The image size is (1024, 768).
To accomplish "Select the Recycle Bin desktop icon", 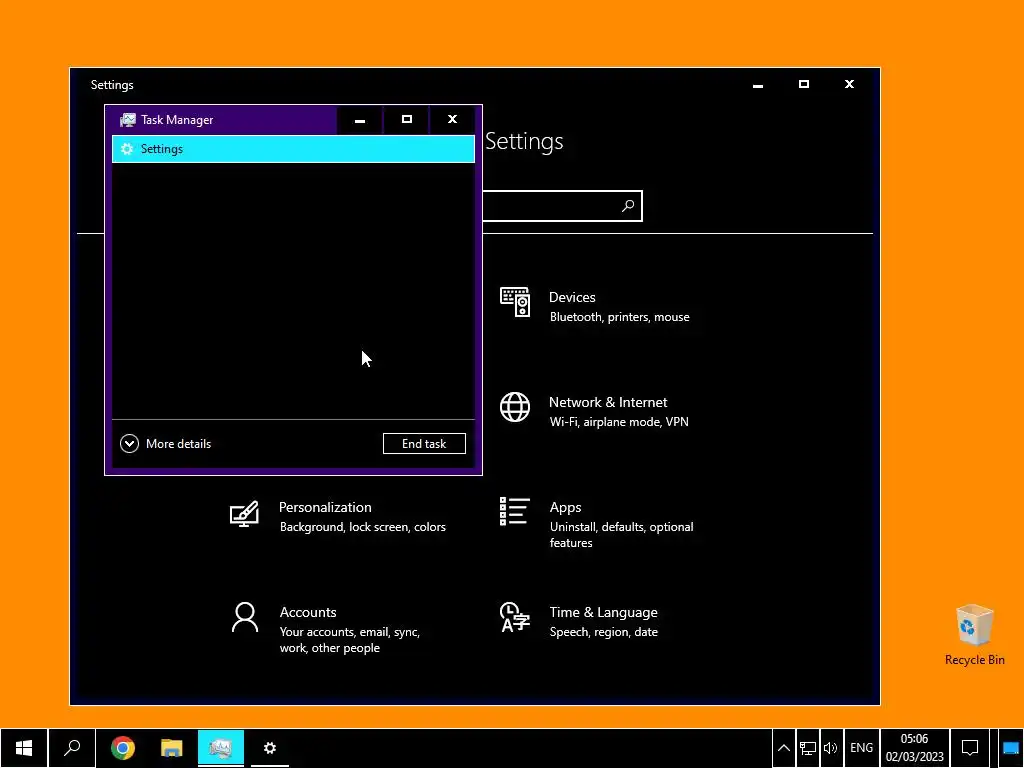I will (x=974, y=635).
